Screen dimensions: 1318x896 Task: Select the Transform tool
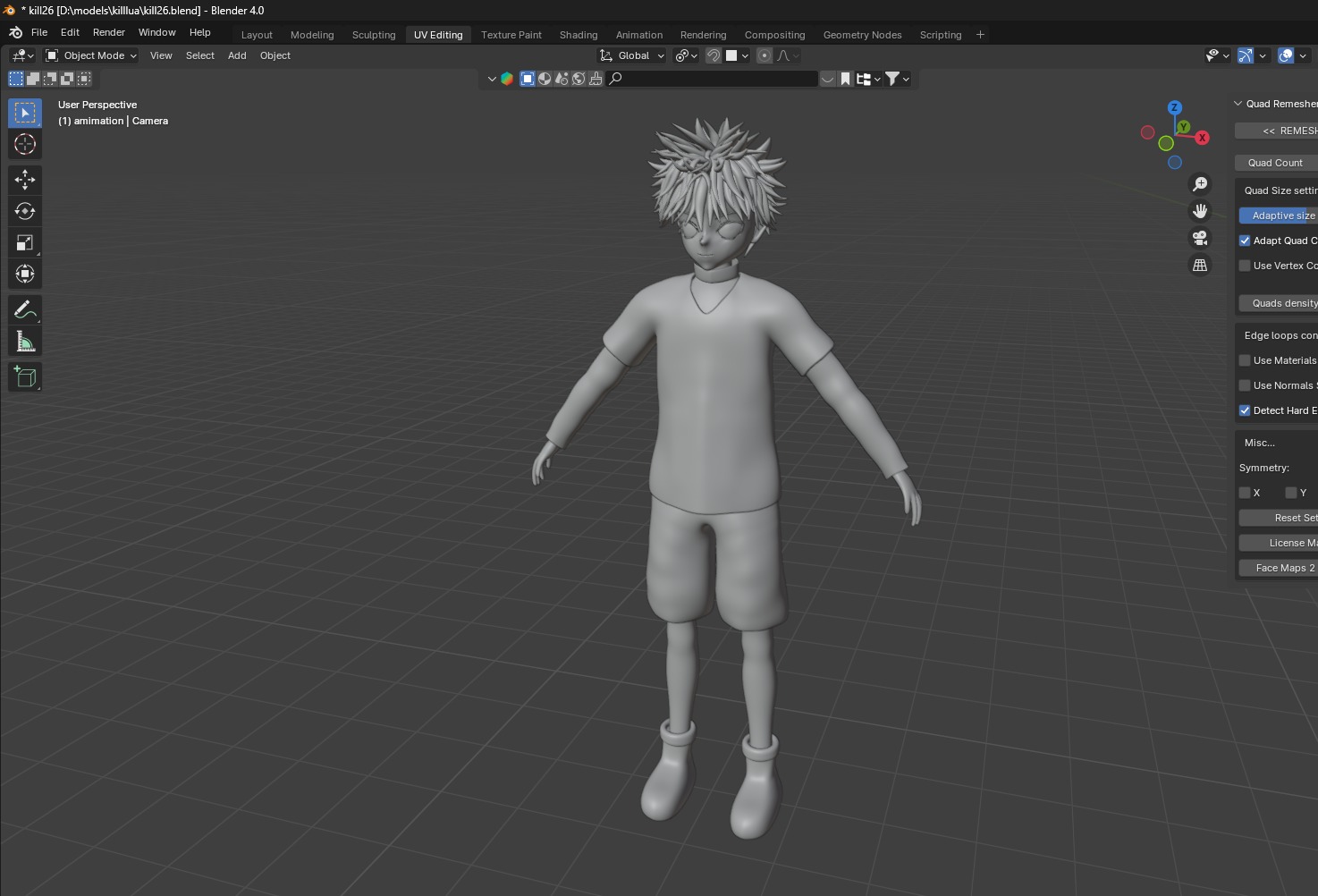tap(25, 274)
